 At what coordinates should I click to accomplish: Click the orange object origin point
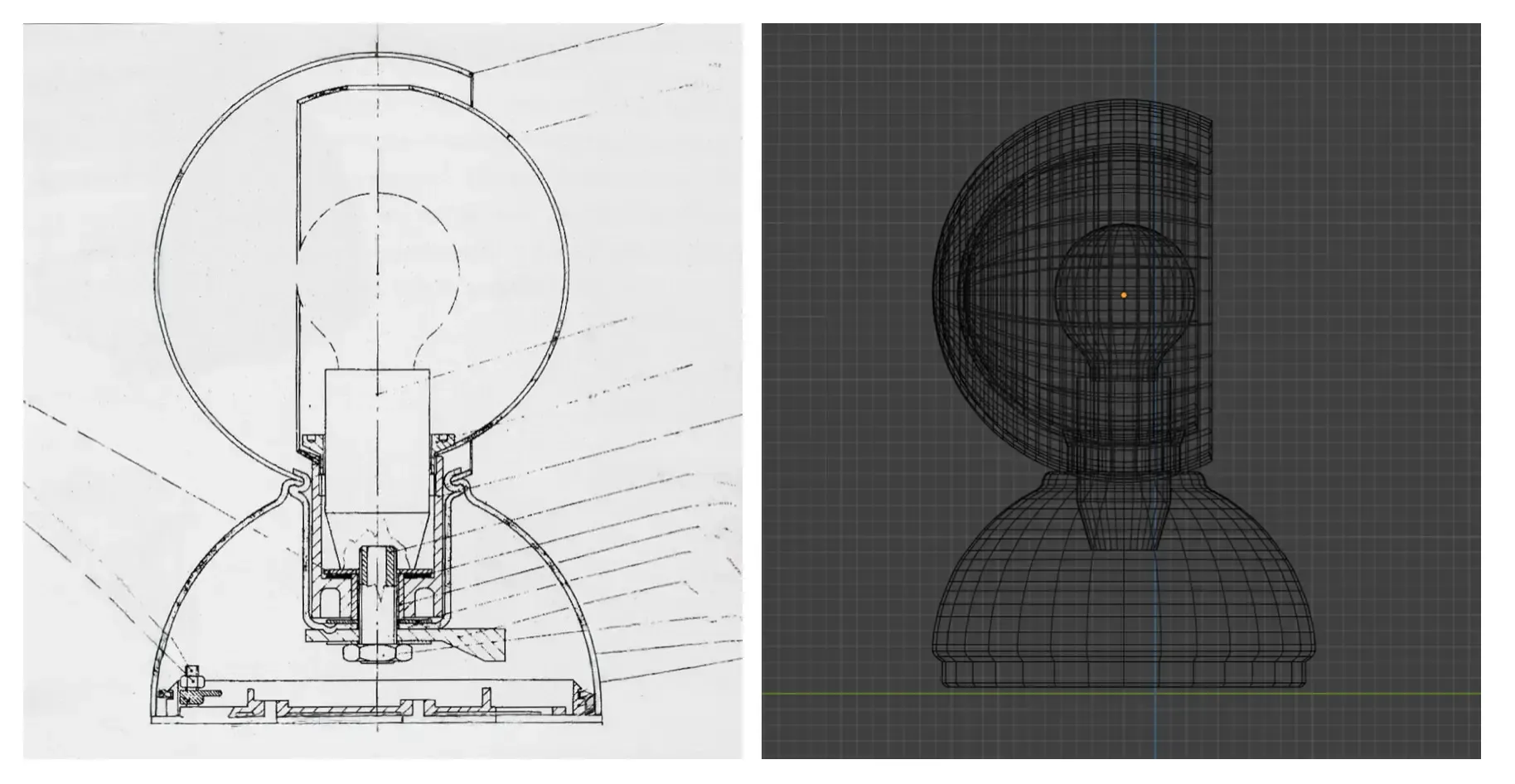coord(1123,293)
